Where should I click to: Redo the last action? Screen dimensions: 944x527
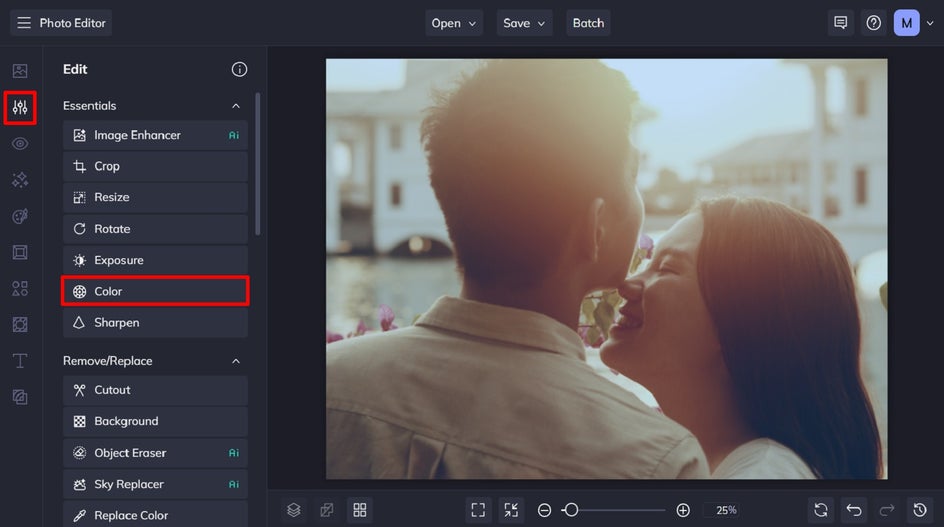click(x=887, y=510)
